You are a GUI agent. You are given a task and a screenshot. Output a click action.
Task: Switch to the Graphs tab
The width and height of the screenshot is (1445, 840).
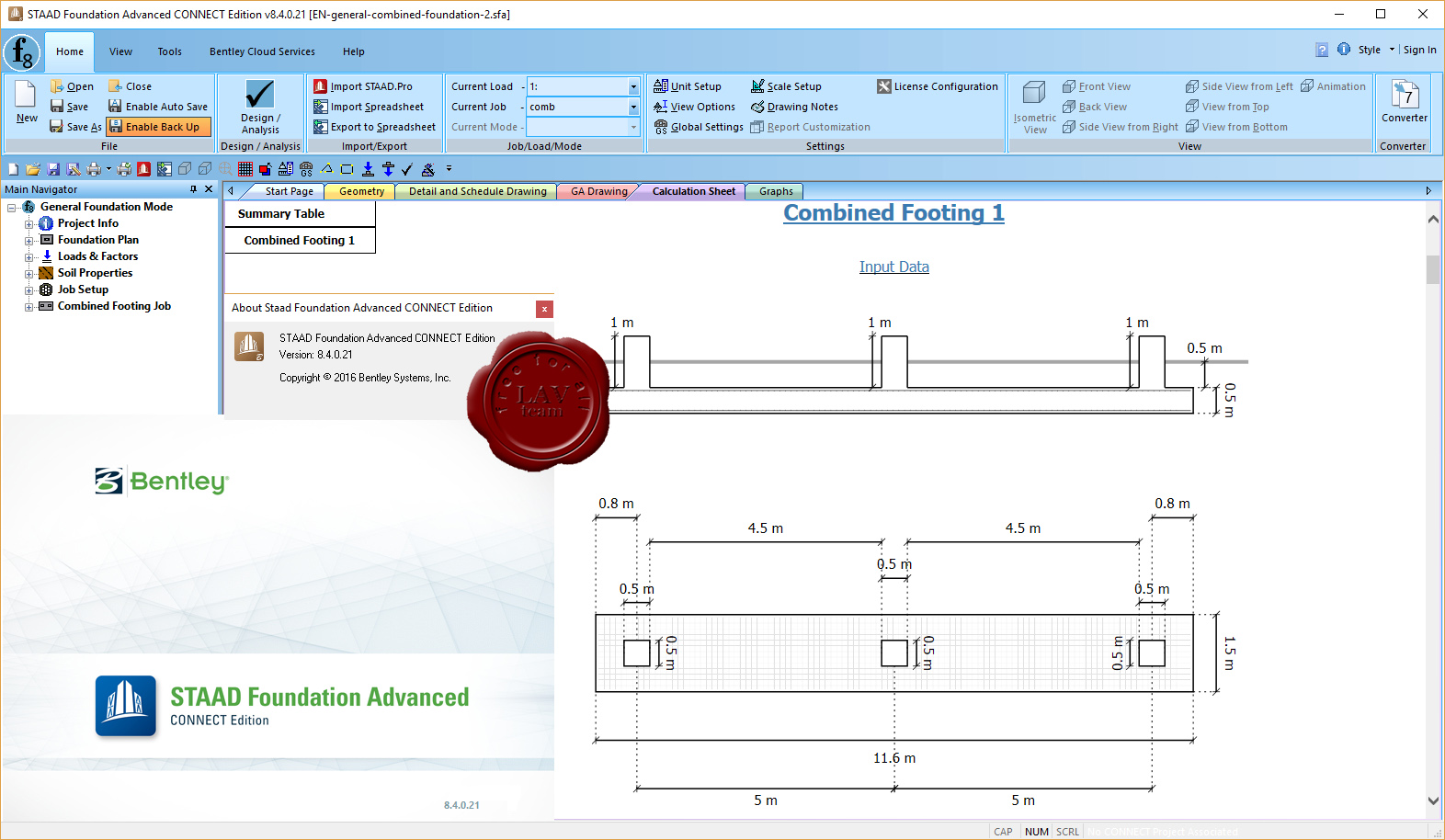776,191
